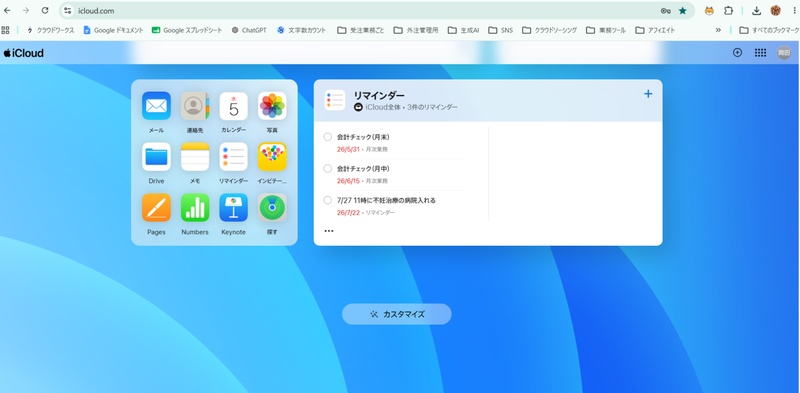Open the saved passwords key icon
The height and width of the screenshot is (393, 800).
665,11
